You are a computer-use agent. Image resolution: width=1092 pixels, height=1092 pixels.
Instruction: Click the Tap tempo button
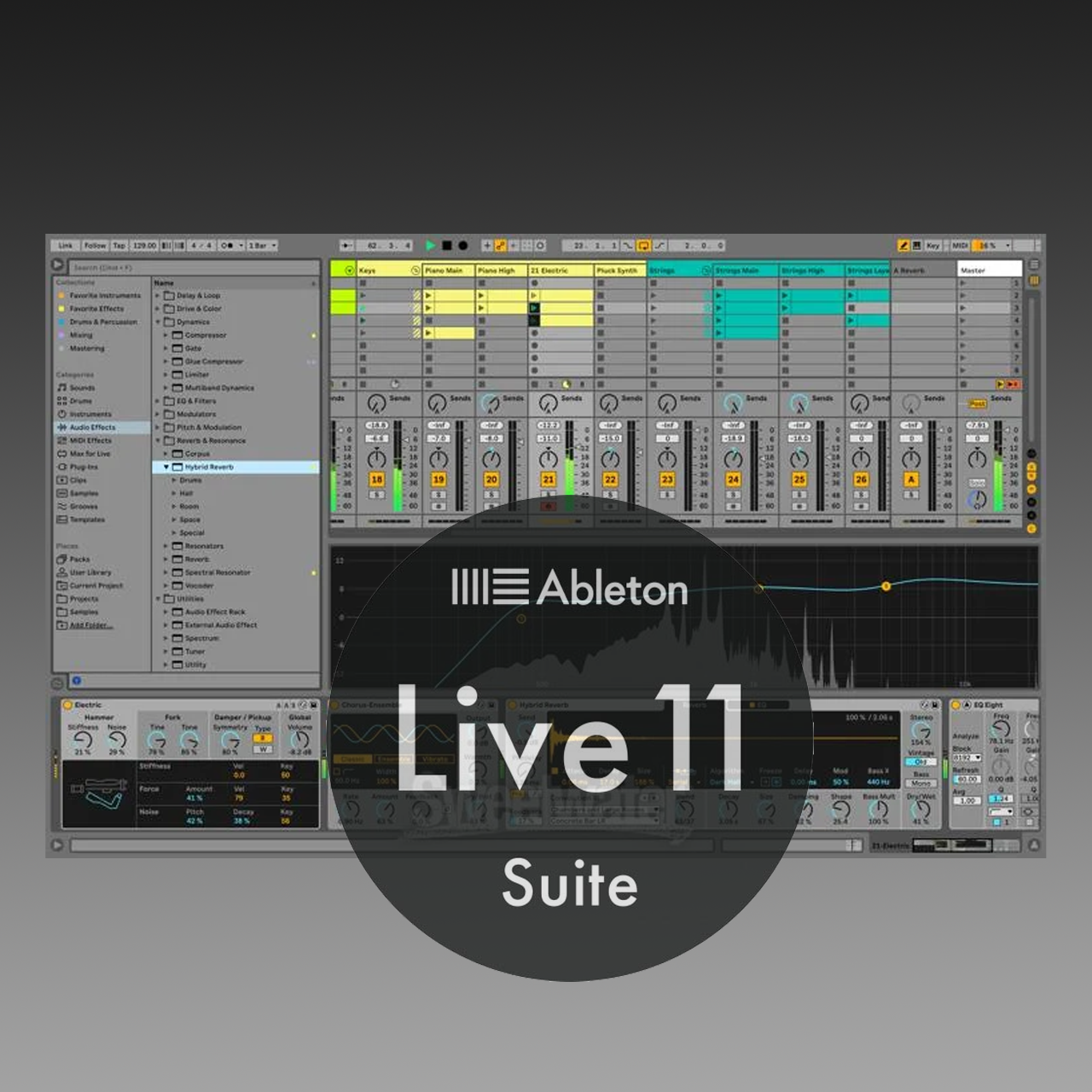coord(119,246)
